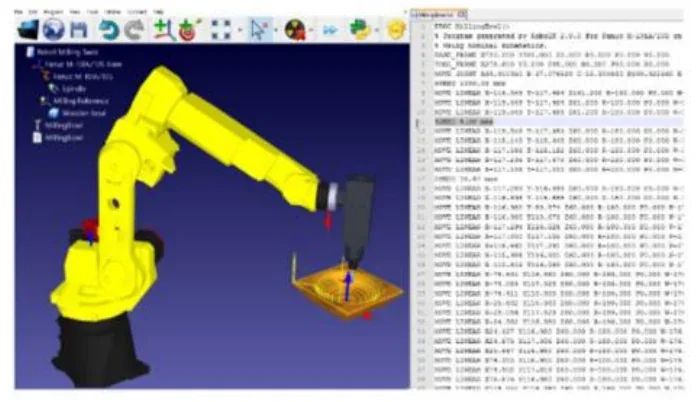Close the program file tab in the editor

(463, 14)
